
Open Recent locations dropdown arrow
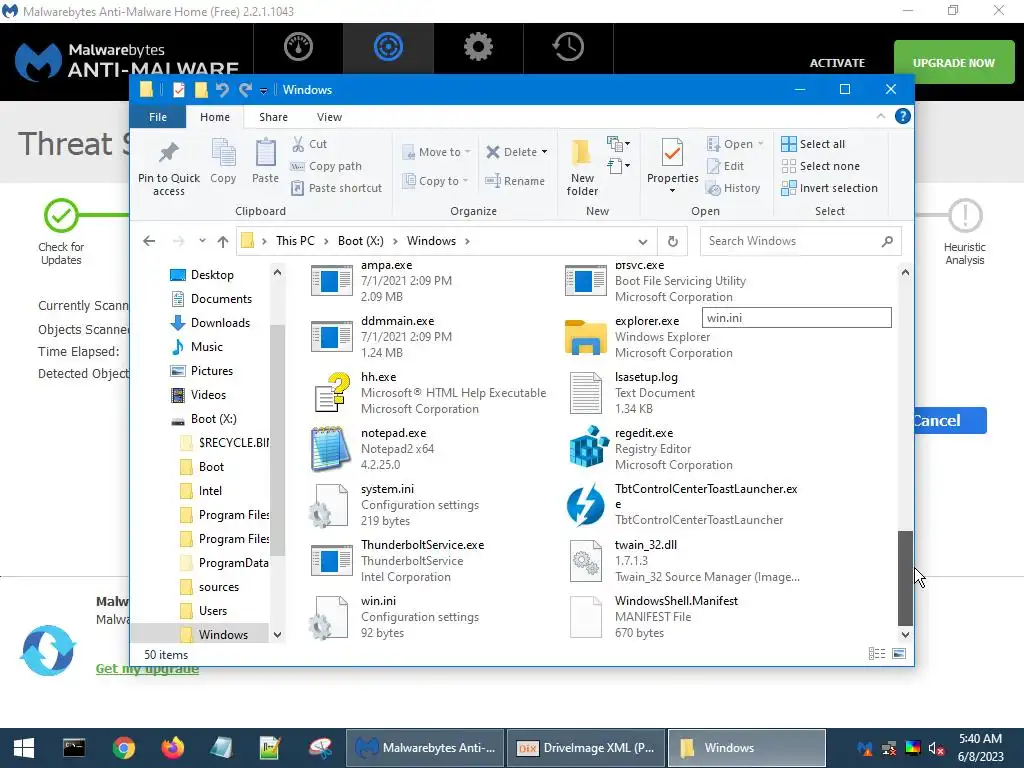coord(202,241)
